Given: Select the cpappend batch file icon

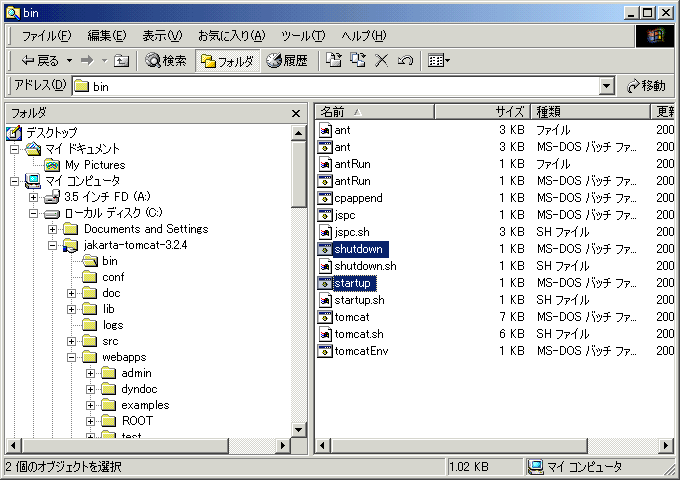Looking at the screenshot, I should (x=324, y=198).
